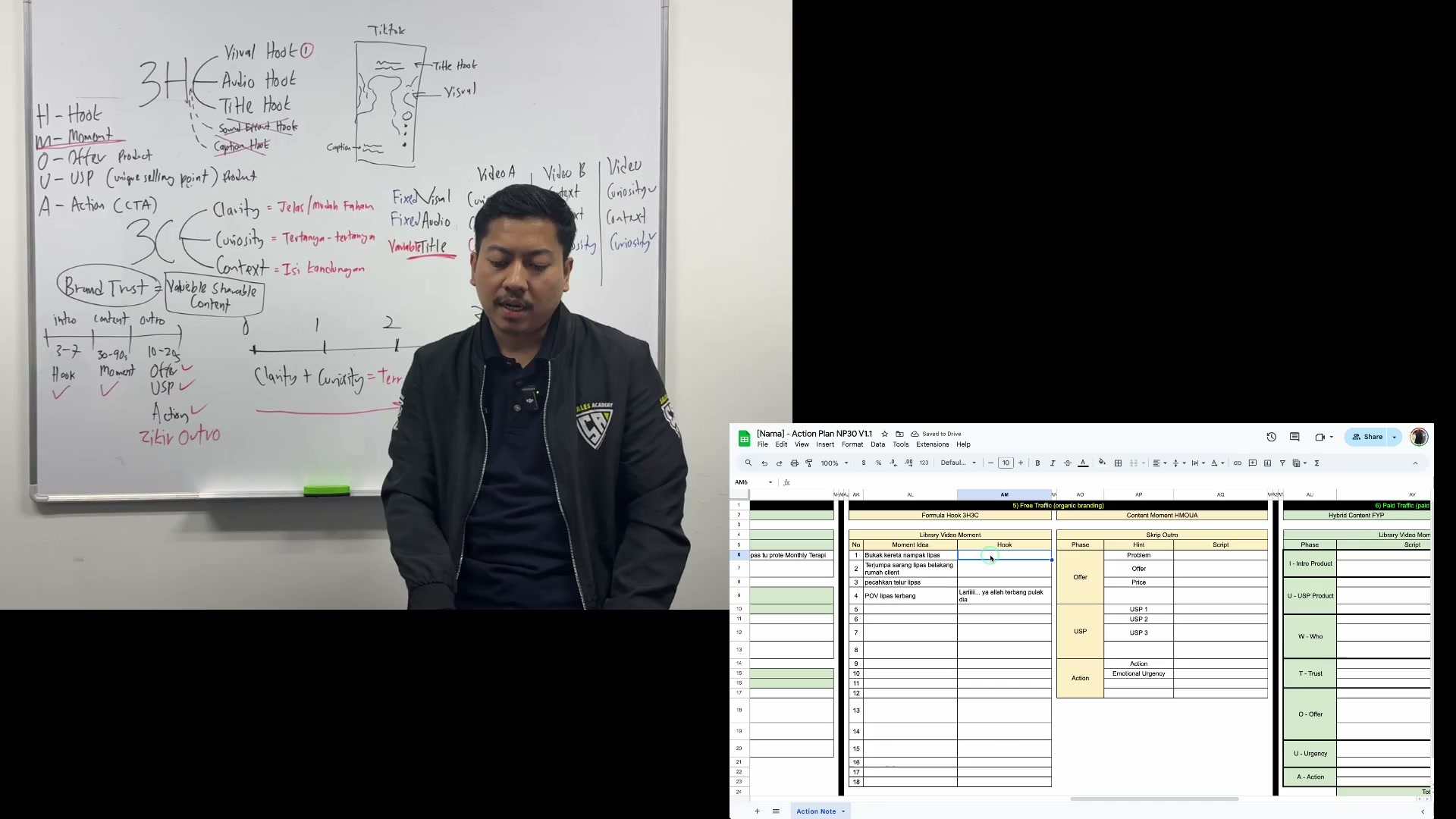Click the undo icon in the toolbar
Screen dimensions: 1456x819
tap(764, 463)
